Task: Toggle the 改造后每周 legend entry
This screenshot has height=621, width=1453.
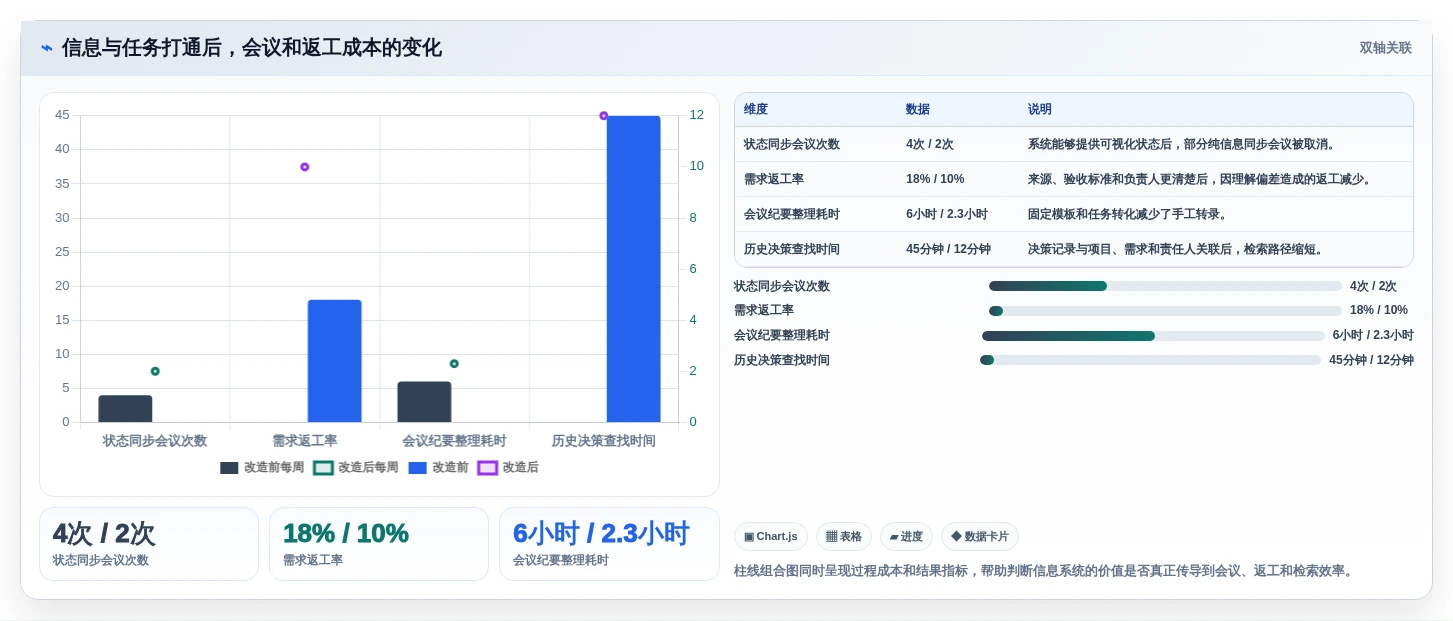Action: (x=355, y=467)
